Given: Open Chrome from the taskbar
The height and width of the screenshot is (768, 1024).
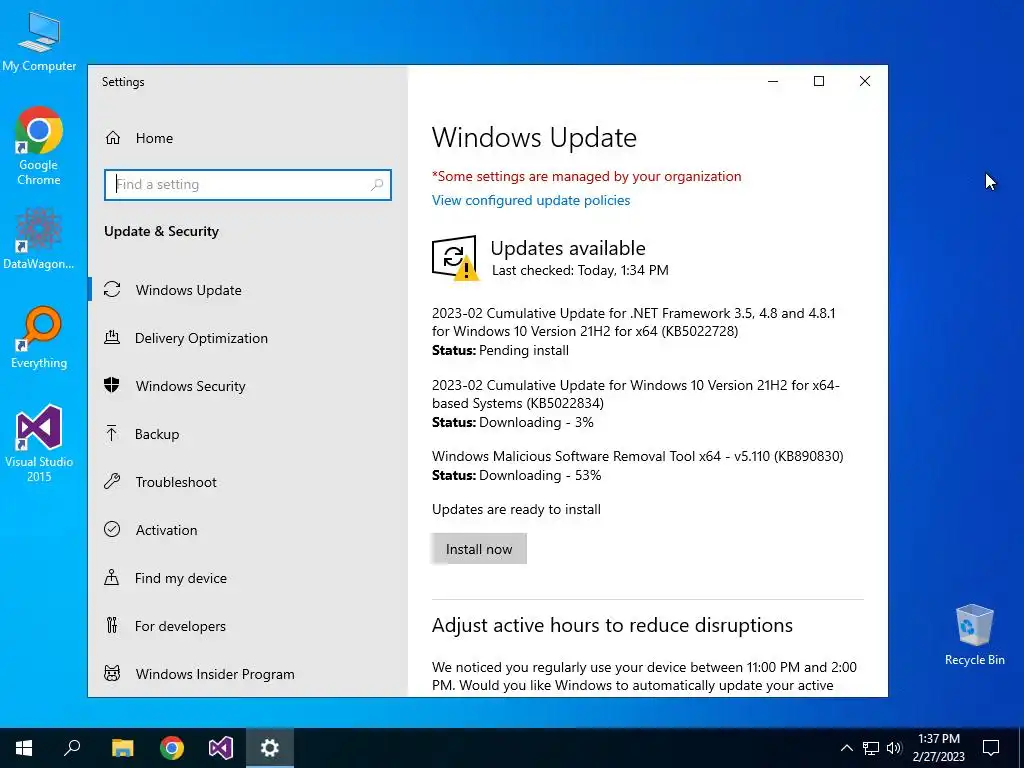Looking at the screenshot, I should (x=172, y=748).
